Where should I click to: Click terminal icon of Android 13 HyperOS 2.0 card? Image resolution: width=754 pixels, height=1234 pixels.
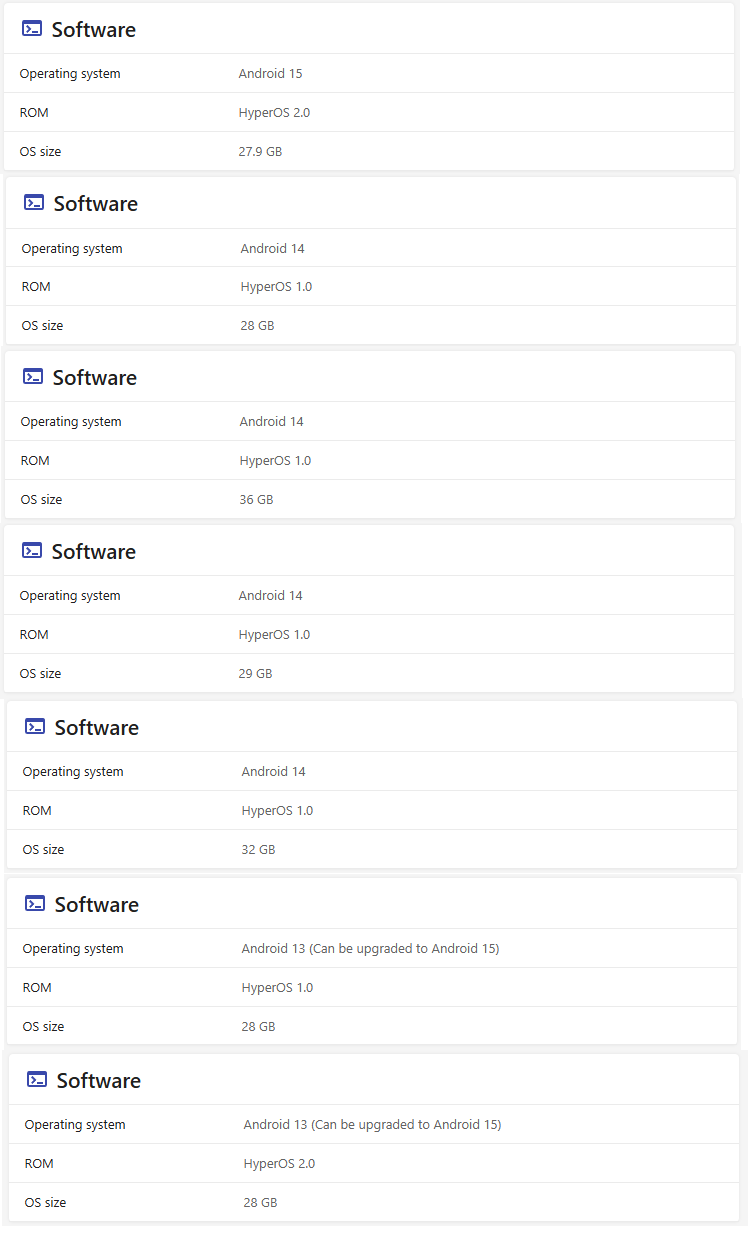pos(37,1080)
